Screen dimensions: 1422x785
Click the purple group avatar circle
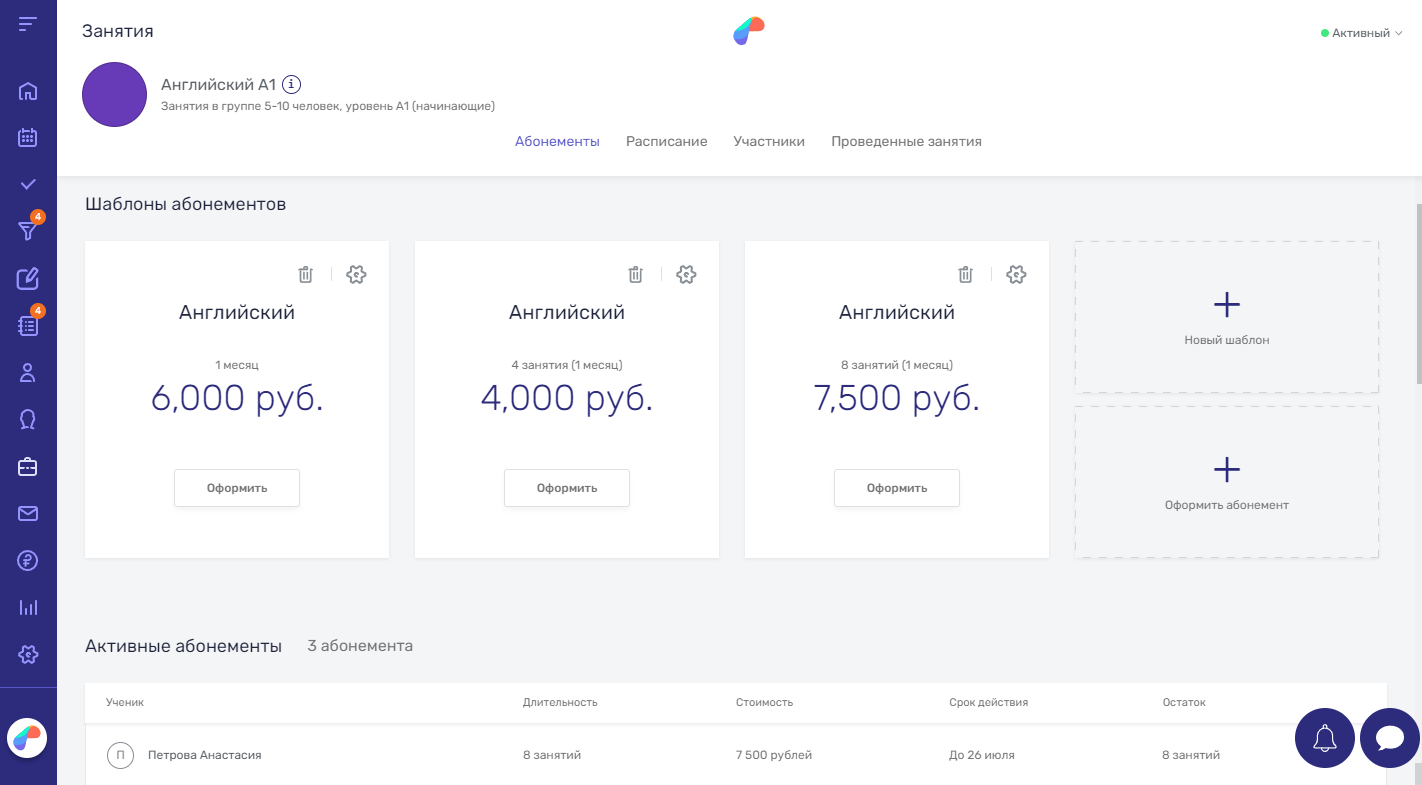pyautogui.click(x=115, y=95)
